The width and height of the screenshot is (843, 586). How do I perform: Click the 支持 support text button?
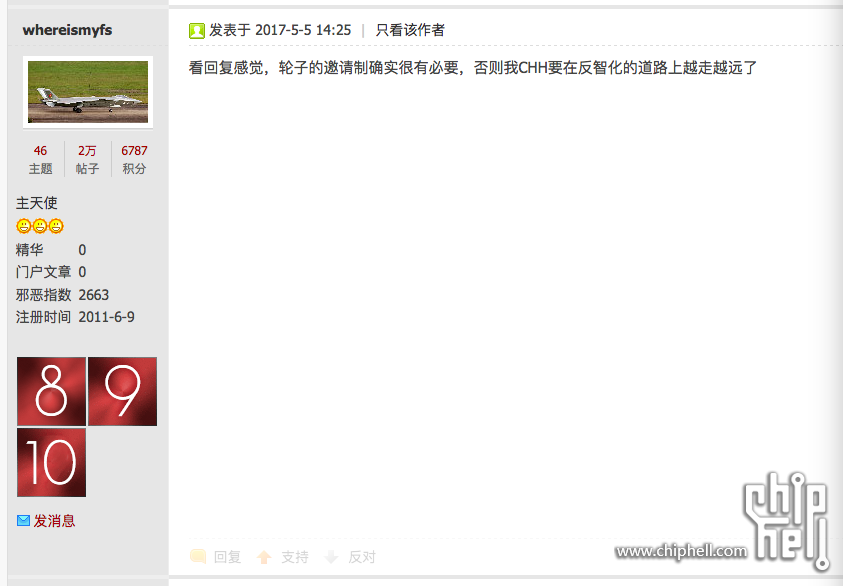click(x=295, y=557)
